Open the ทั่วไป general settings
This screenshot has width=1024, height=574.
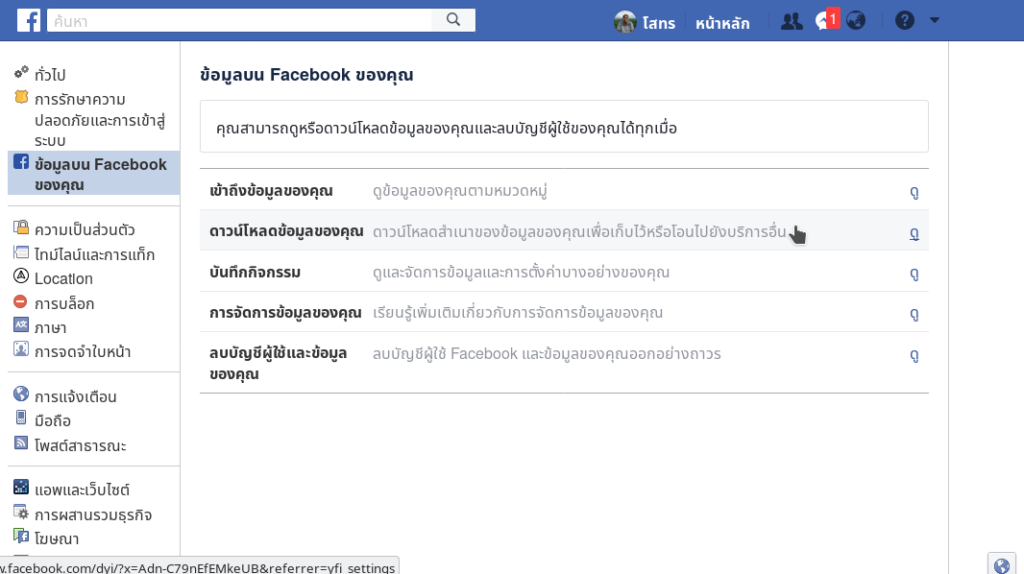pos(50,74)
